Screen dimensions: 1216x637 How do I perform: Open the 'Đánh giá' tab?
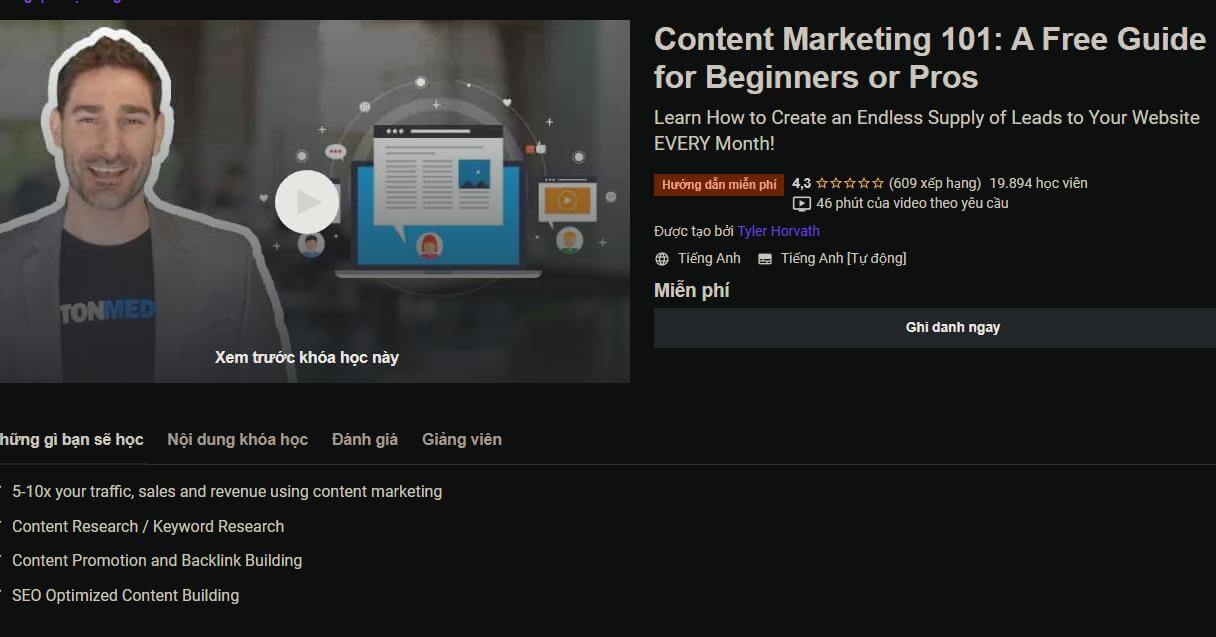[365, 439]
